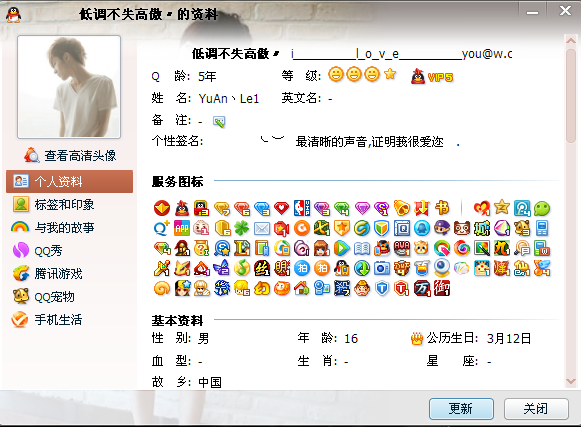Click the NBA VIP service icon
Viewport: 581px width, 427px height.
click(302, 208)
